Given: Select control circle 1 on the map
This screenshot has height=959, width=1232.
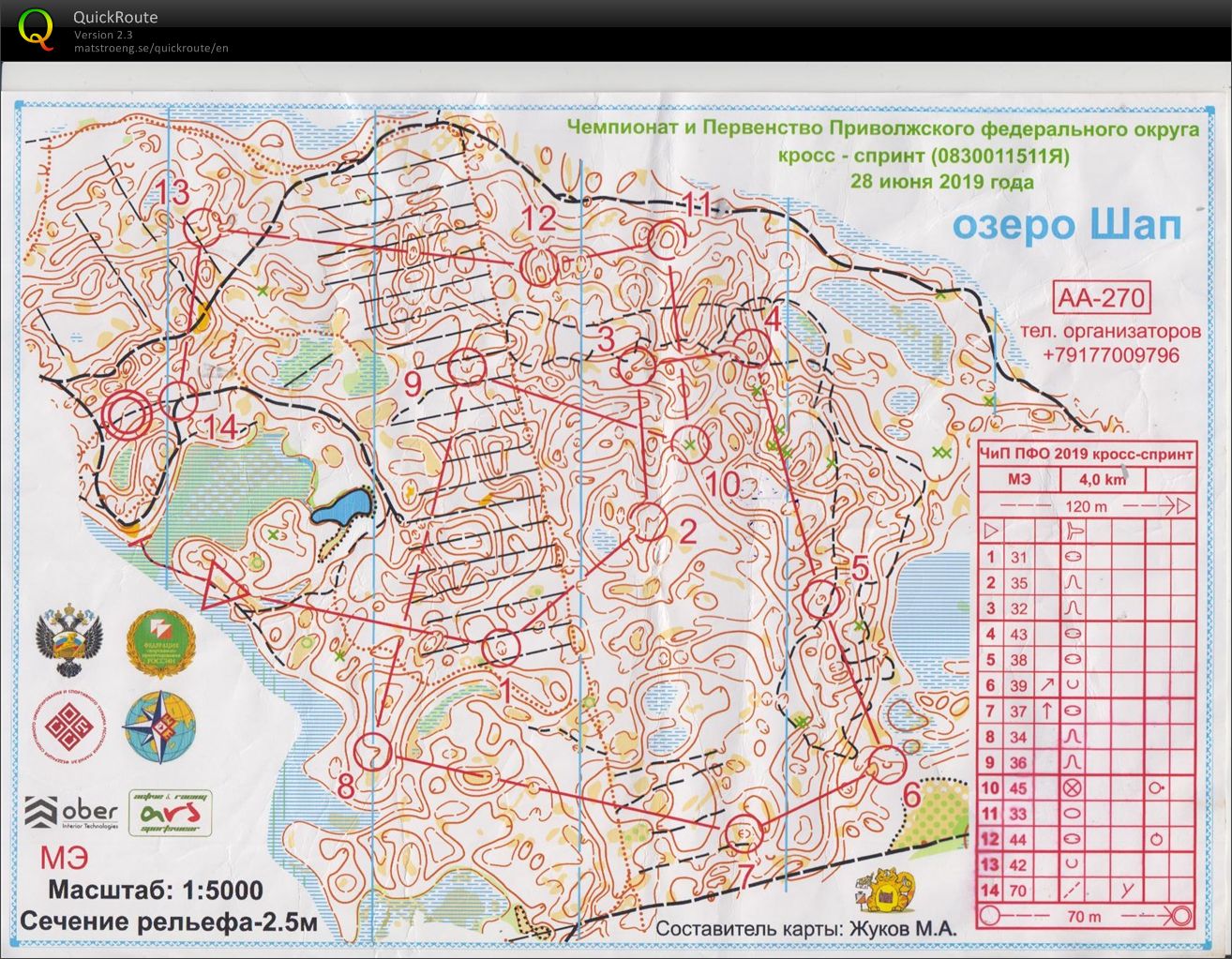Looking at the screenshot, I should tap(502, 646).
